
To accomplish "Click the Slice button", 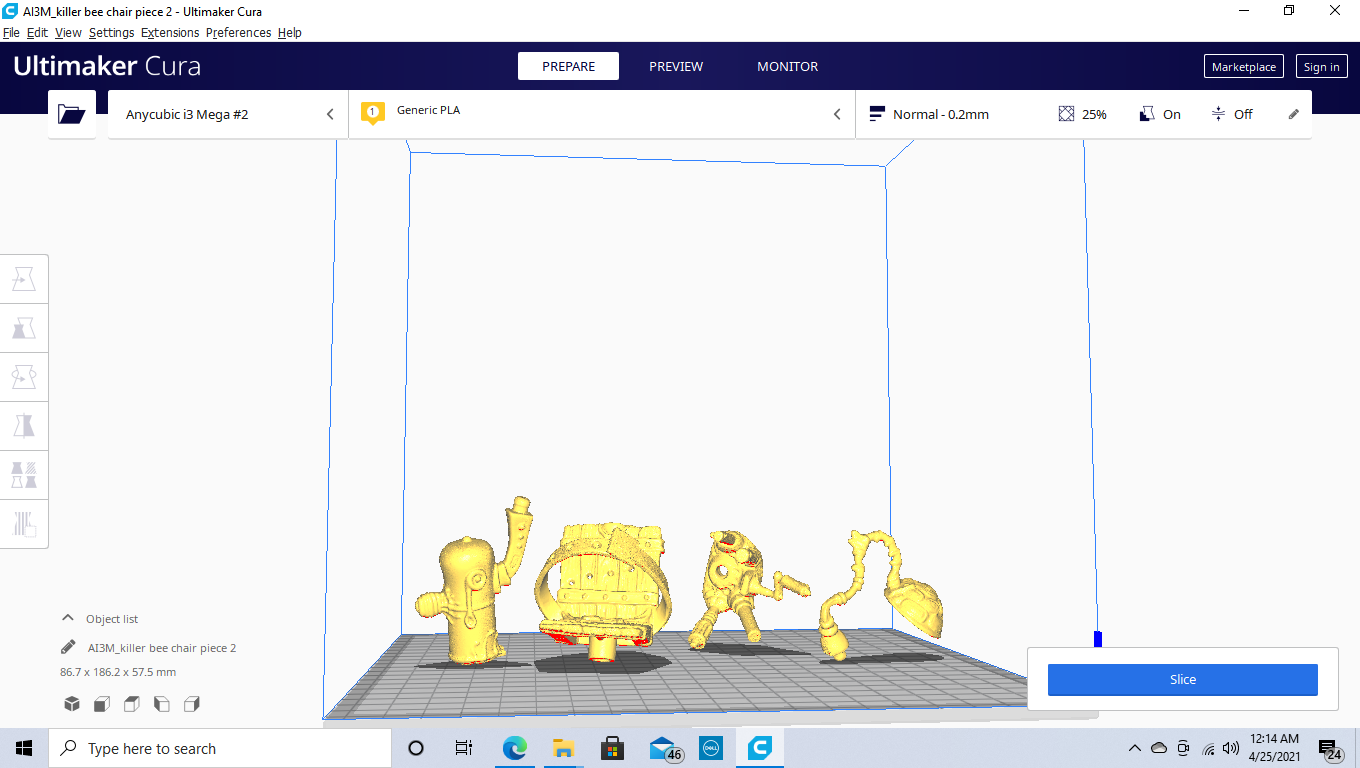I will (1182, 679).
